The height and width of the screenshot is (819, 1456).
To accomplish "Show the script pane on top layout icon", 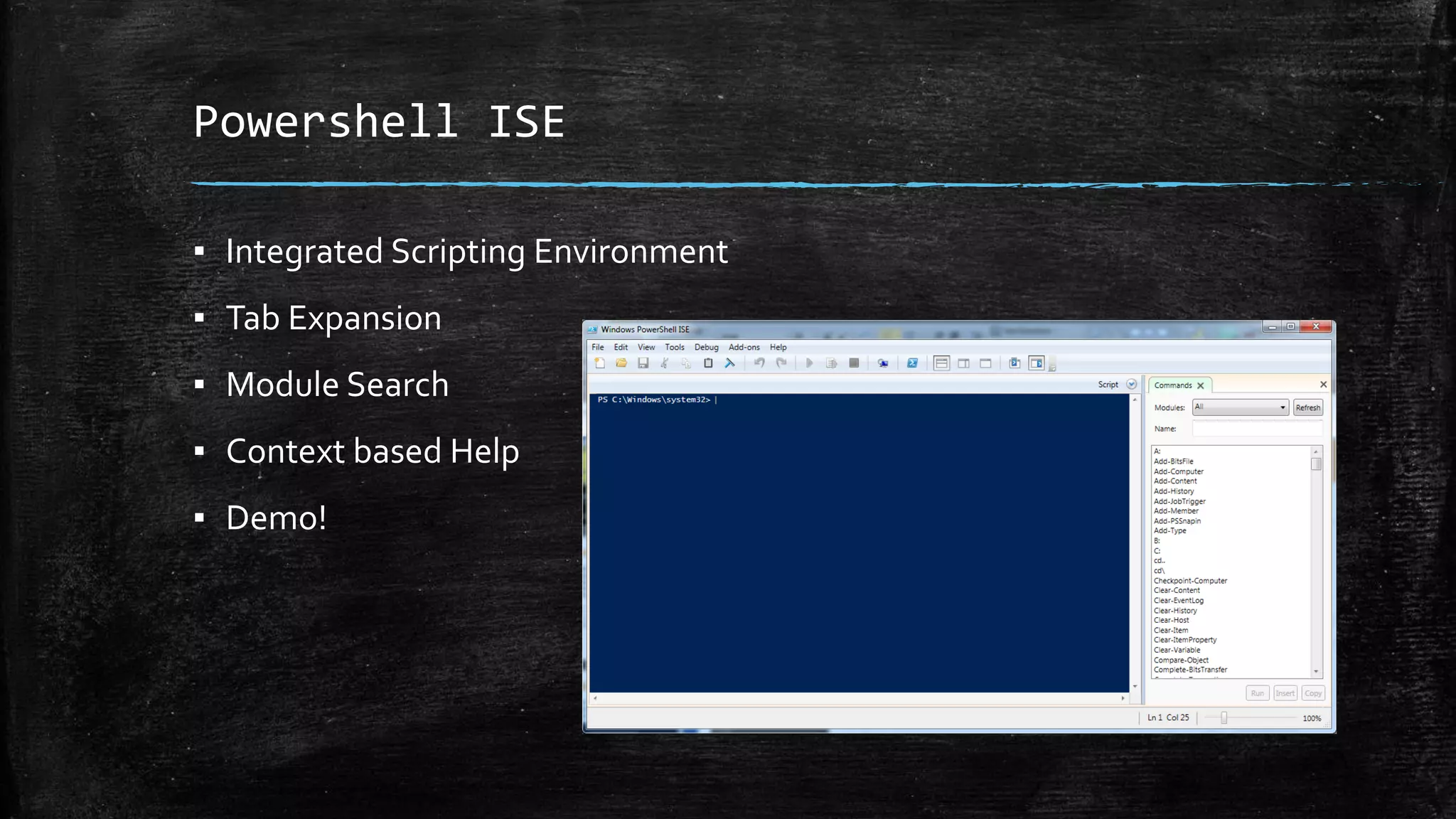I will (941, 363).
